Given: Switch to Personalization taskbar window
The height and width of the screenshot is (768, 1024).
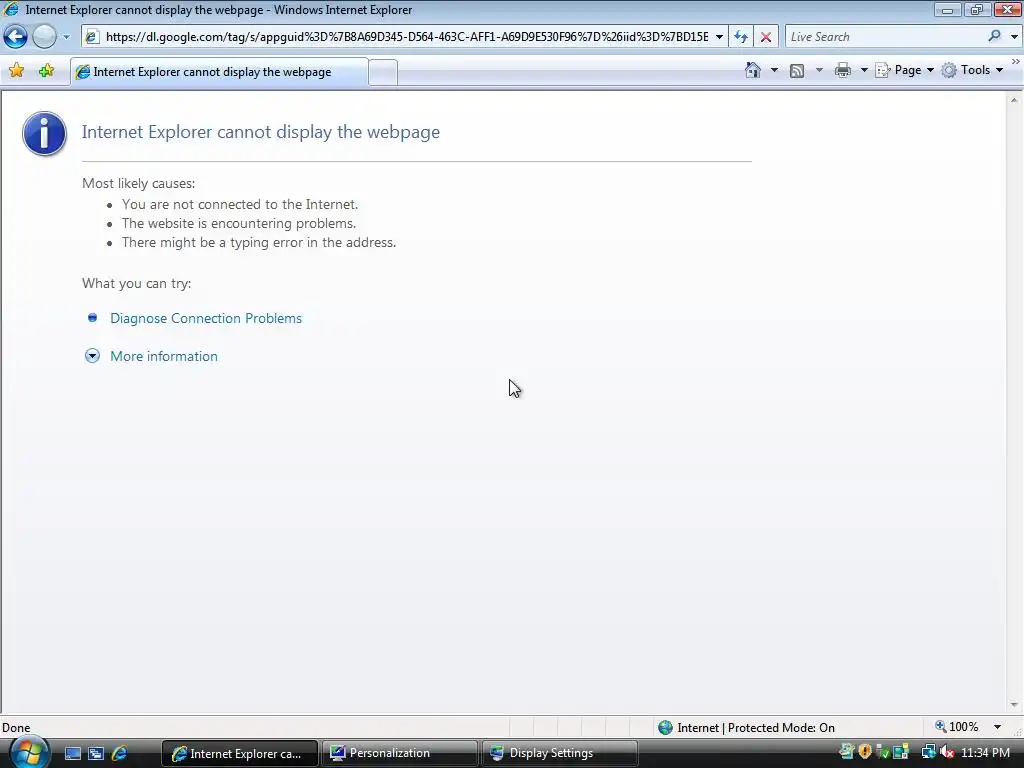Looking at the screenshot, I should (x=399, y=754).
